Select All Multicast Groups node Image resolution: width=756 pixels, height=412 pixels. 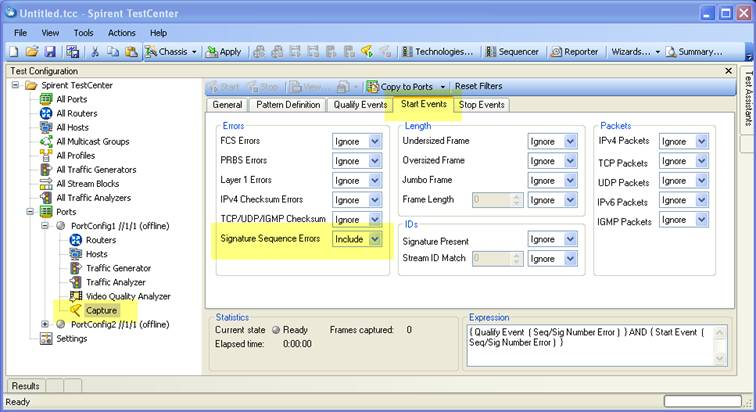tap(93, 141)
